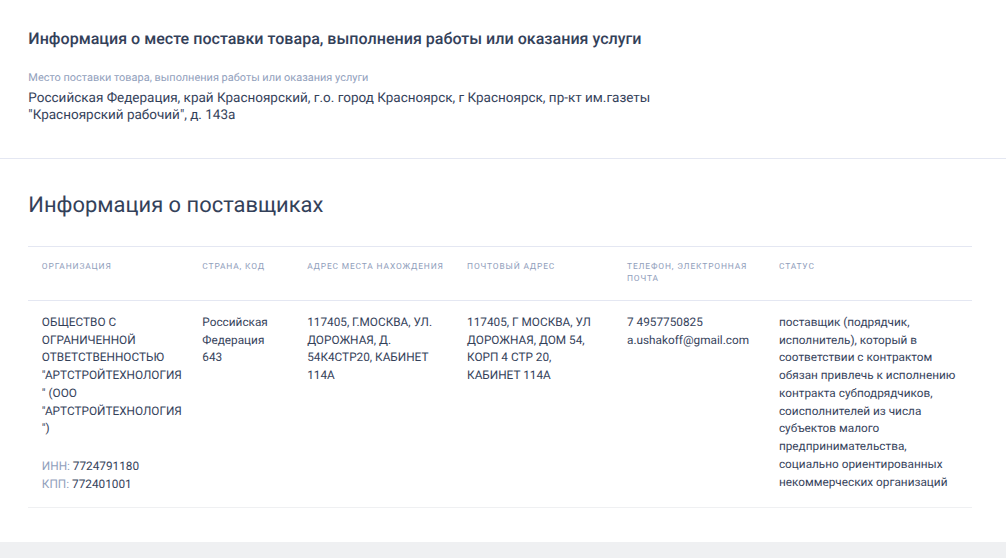
Task: Click organization name ООО "АРТСТРОЙТЕХНОЛОГИЯ"
Action: 112,375
